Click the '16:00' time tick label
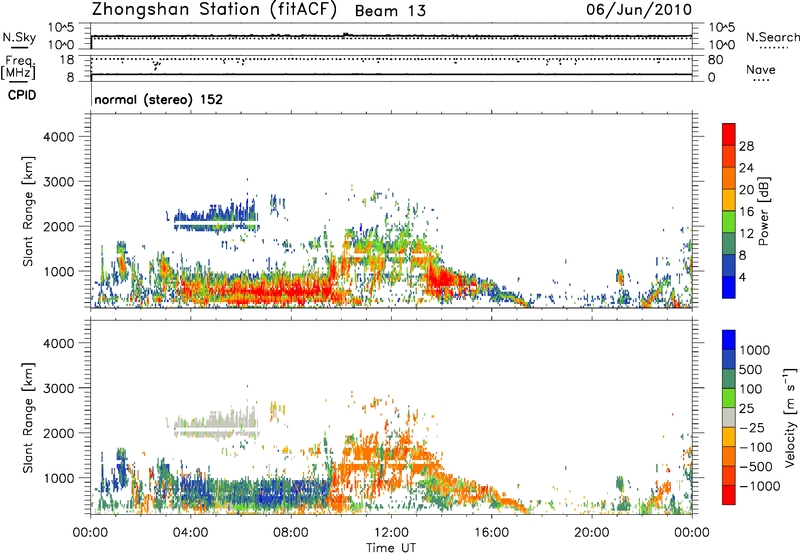 pyautogui.click(x=491, y=533)
